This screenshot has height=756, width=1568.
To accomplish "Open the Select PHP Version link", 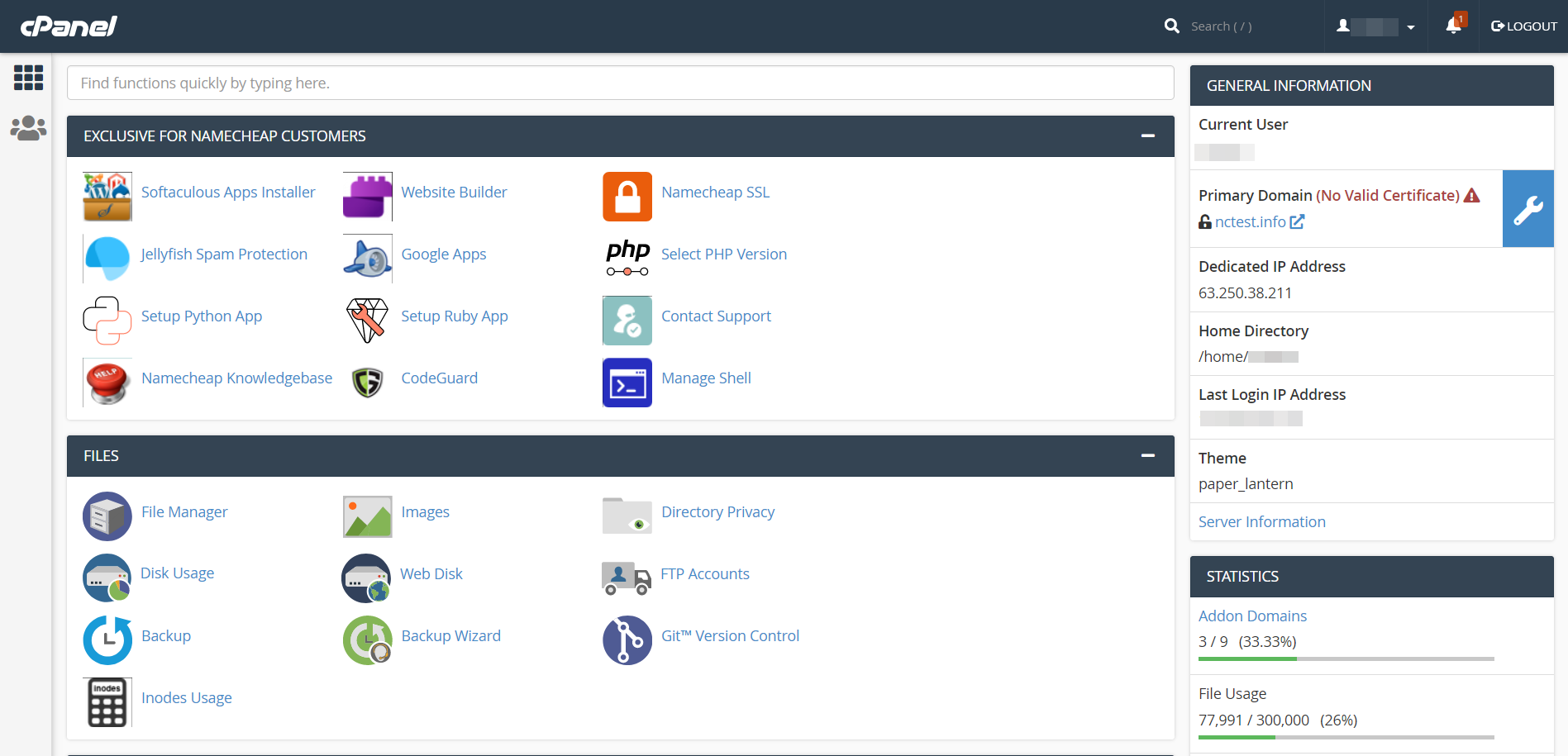I will click(724, 254).
